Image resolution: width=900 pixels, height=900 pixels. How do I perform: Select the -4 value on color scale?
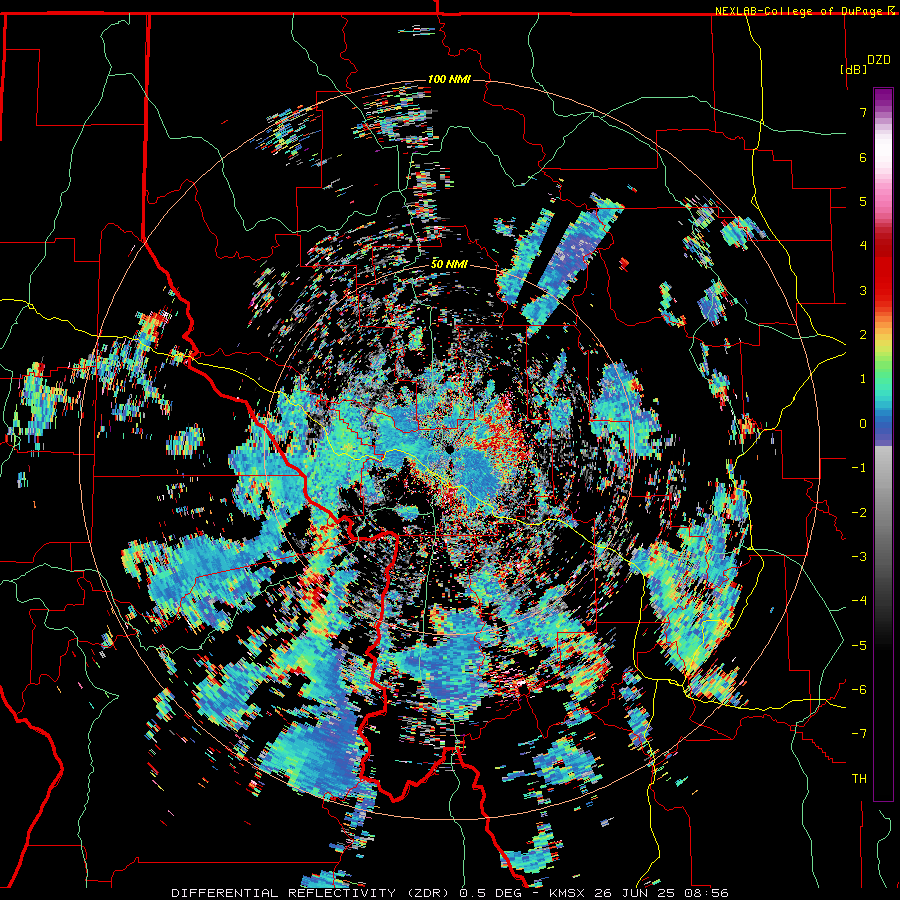point(859,600)
